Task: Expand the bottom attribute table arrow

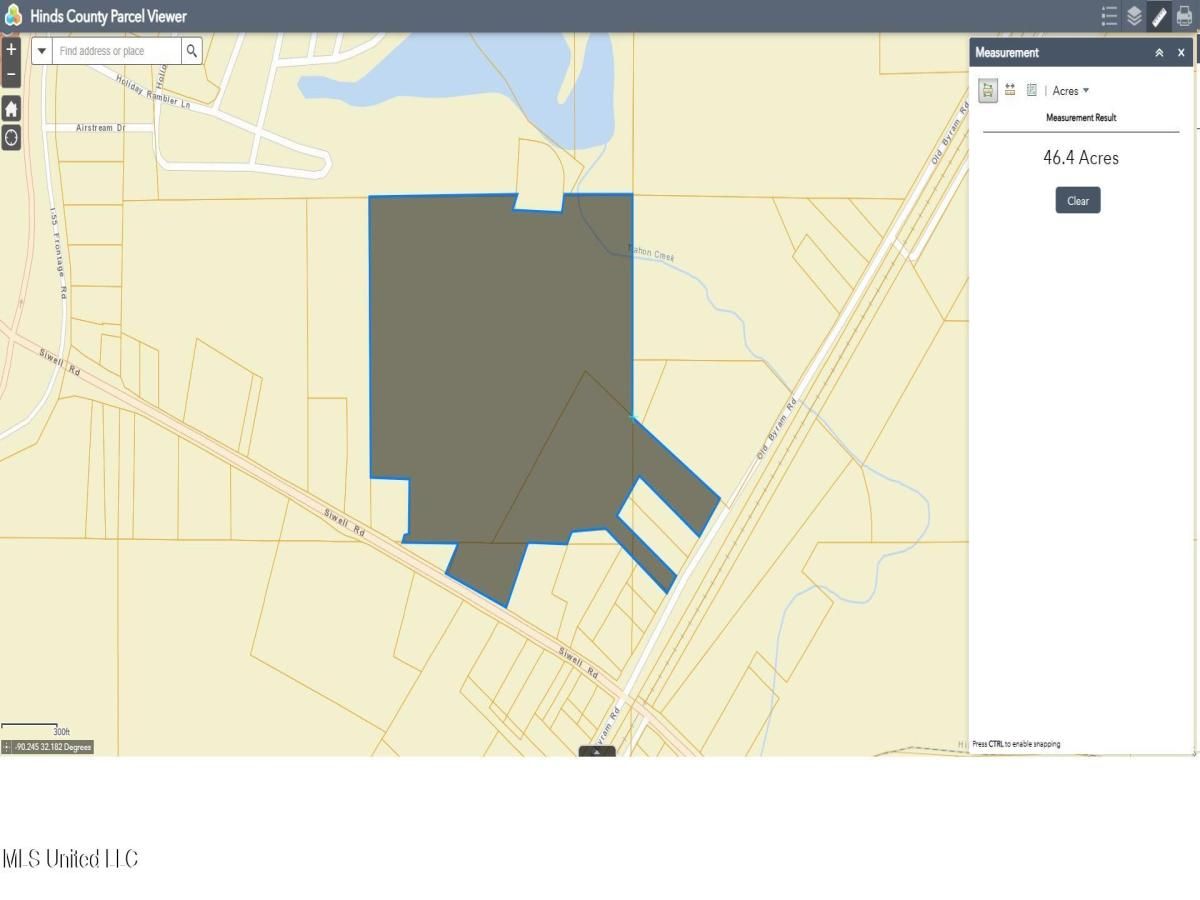Action: [597, 751]
